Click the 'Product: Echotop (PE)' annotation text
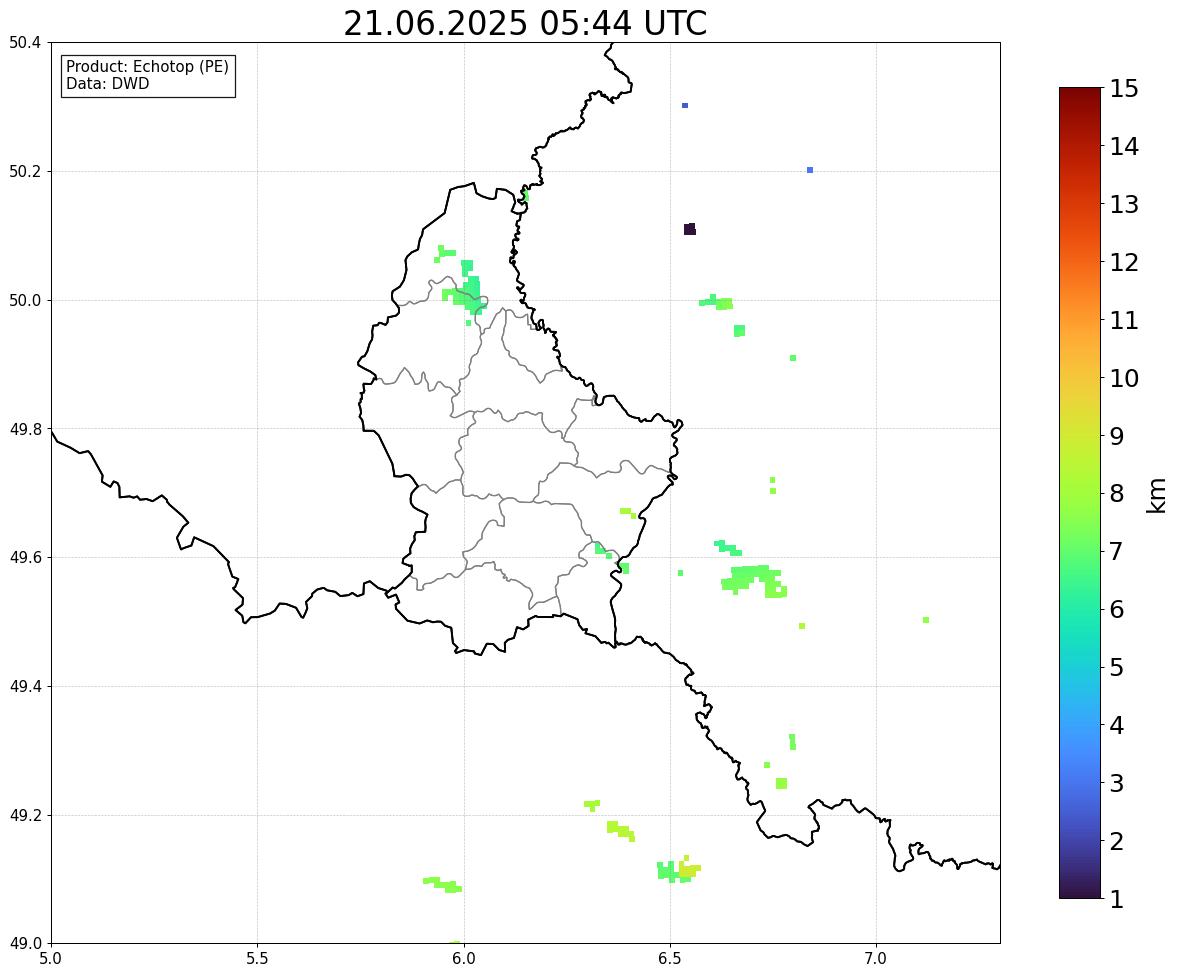The width and height of the screenshot is (1178, 976). pos(147,66)
